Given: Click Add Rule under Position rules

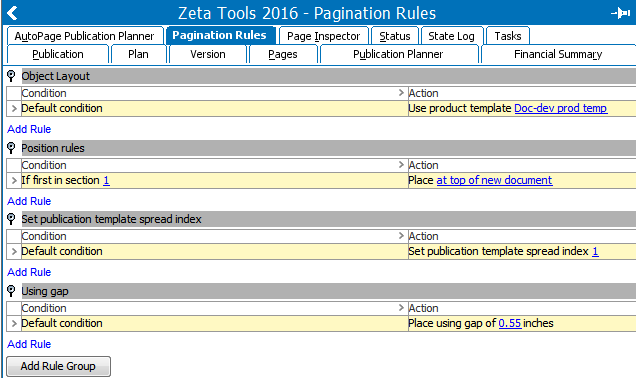Looking at the screenshot, I should point(29,201).
